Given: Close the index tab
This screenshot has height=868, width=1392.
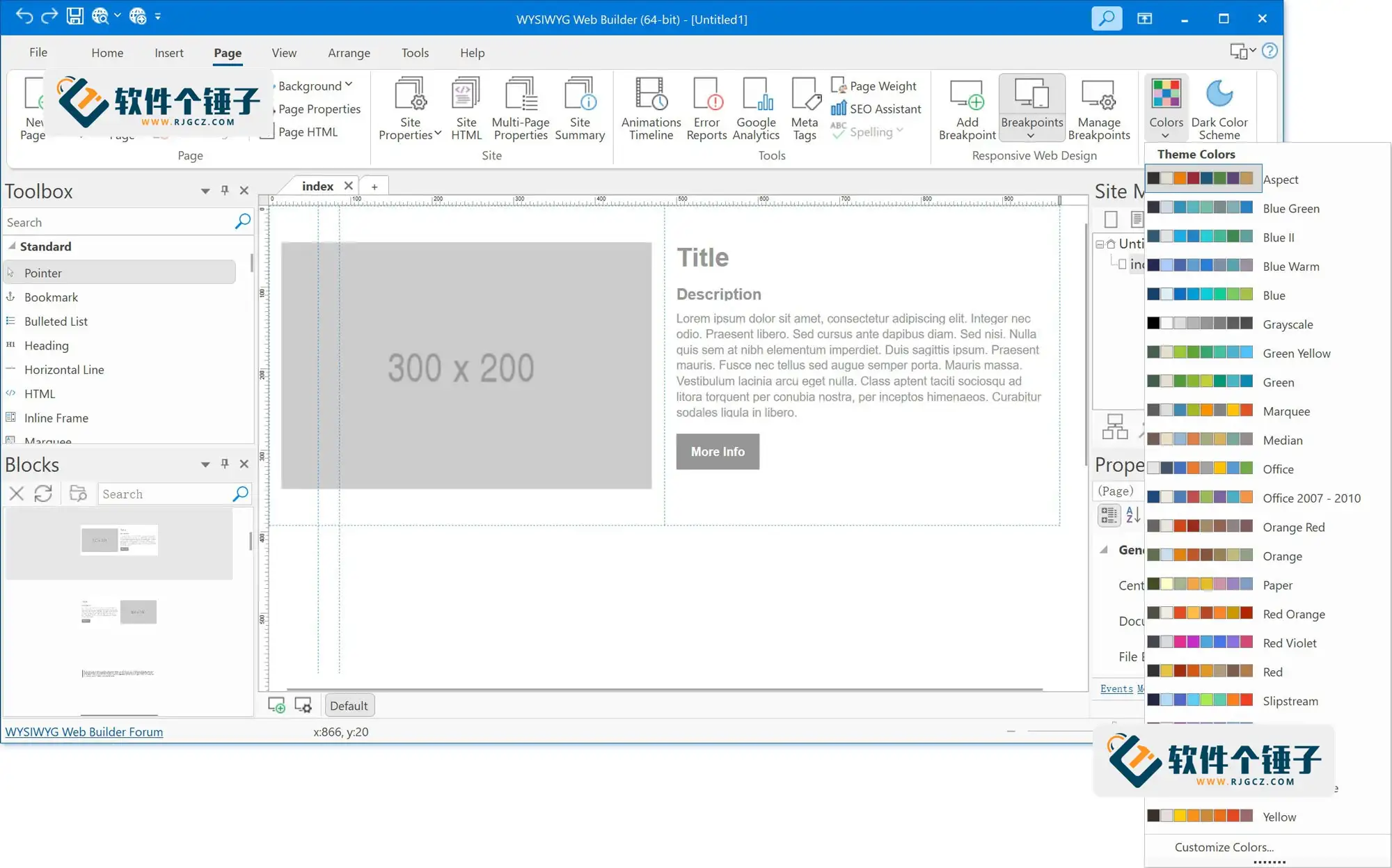Looking at the screenshot, I should pos(348,186).
